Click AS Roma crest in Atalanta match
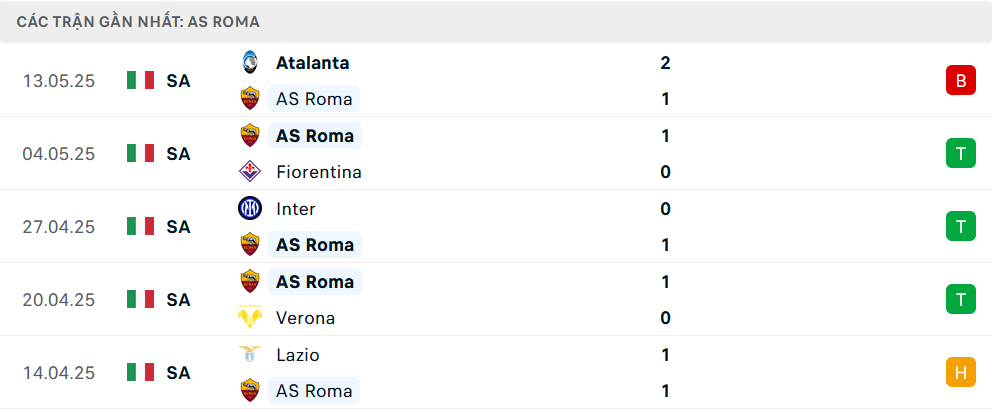This screenshot has width=992, height=412. pyautogui.click(x=249, y=98)
